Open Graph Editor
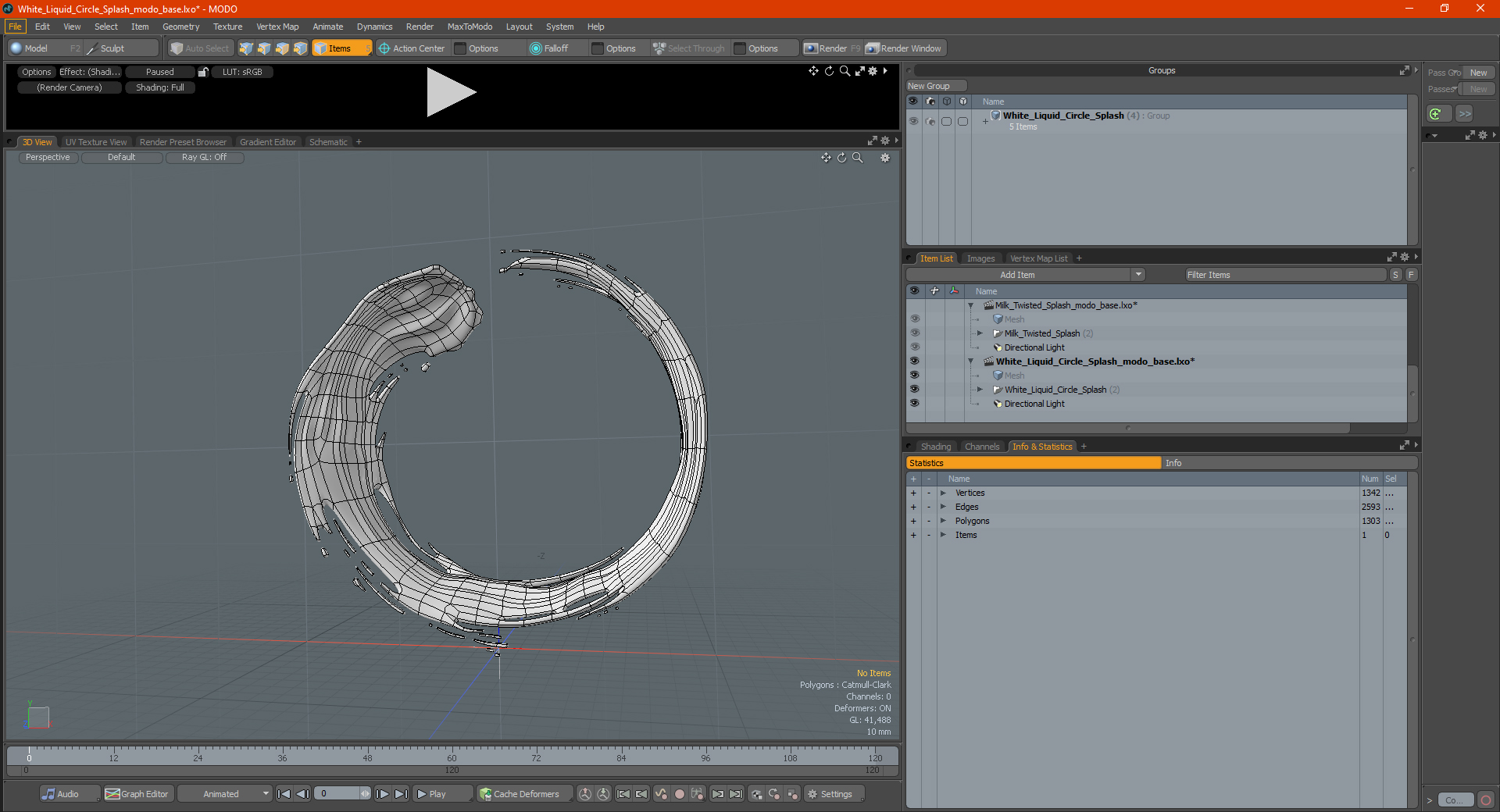 [x=137, y=794]
